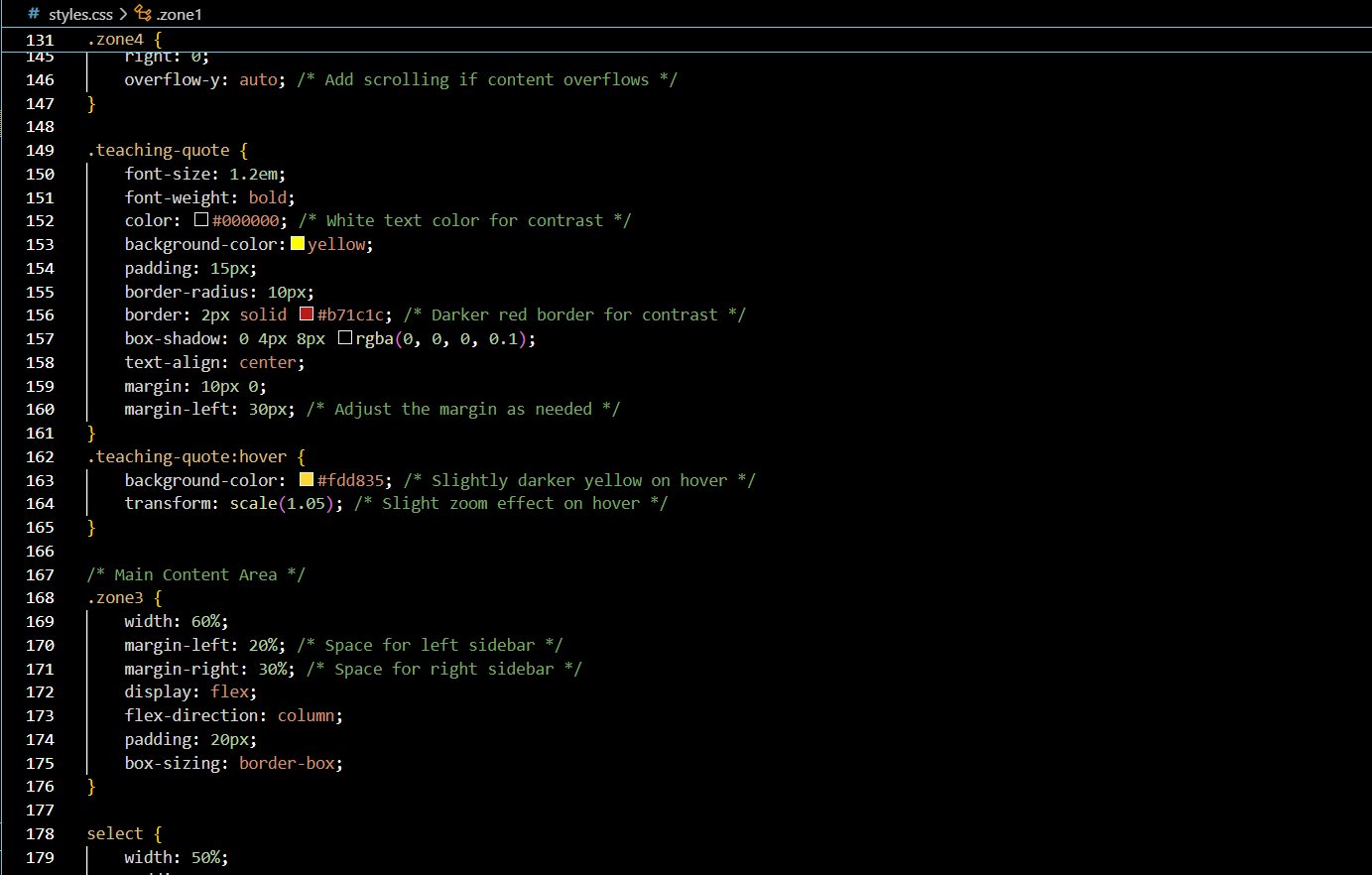Click the "60%" width value
The image size is (1372, 875).
(x=206, y=621)
